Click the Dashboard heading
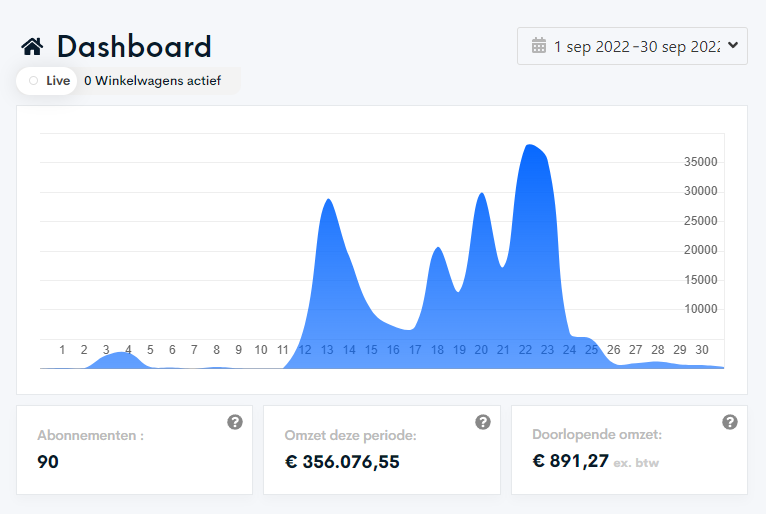Screen dimensions: 766x514 point(134,47)
